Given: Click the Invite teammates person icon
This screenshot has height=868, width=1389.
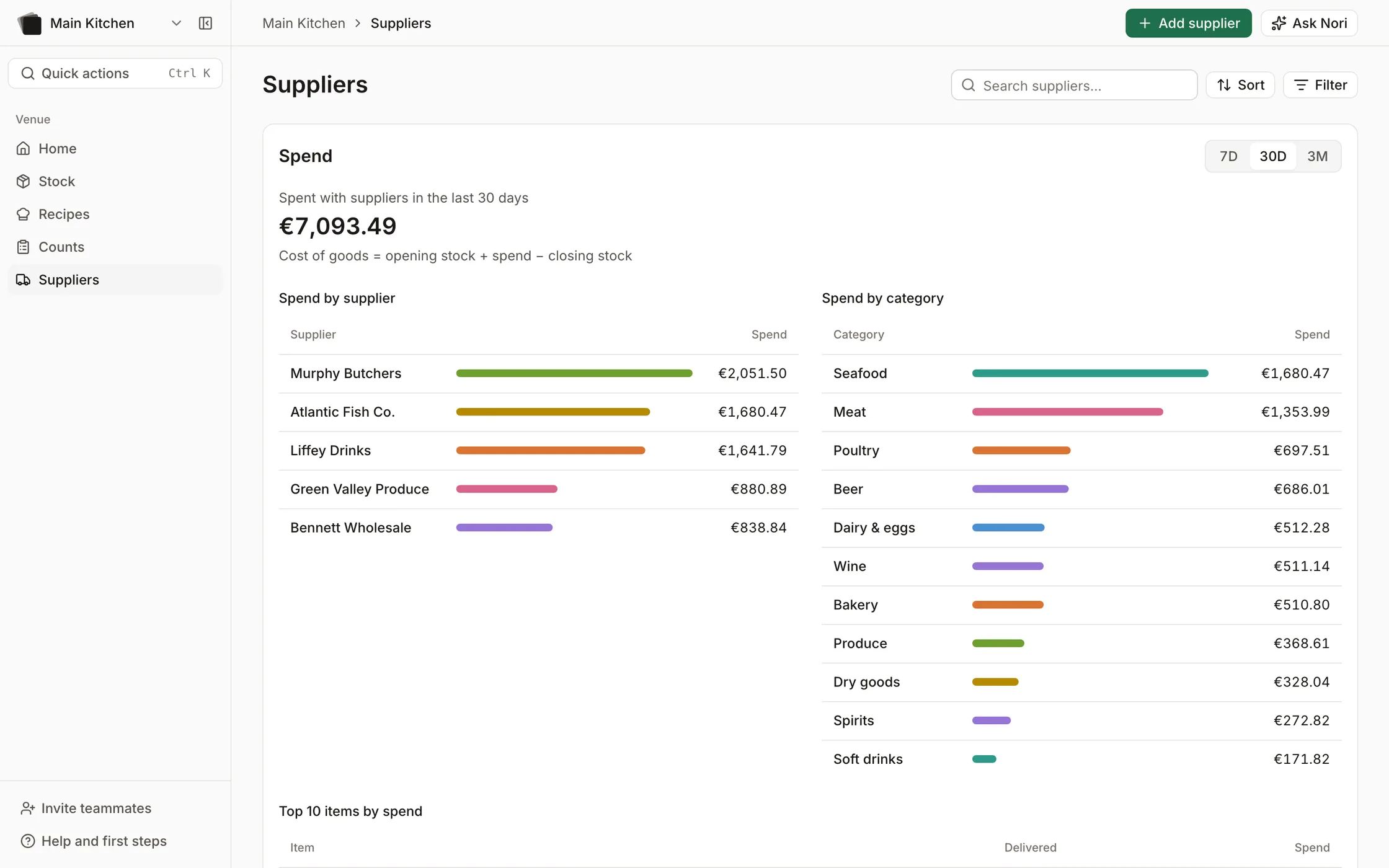Looking at the screenshot, I should tap(27, 808).
